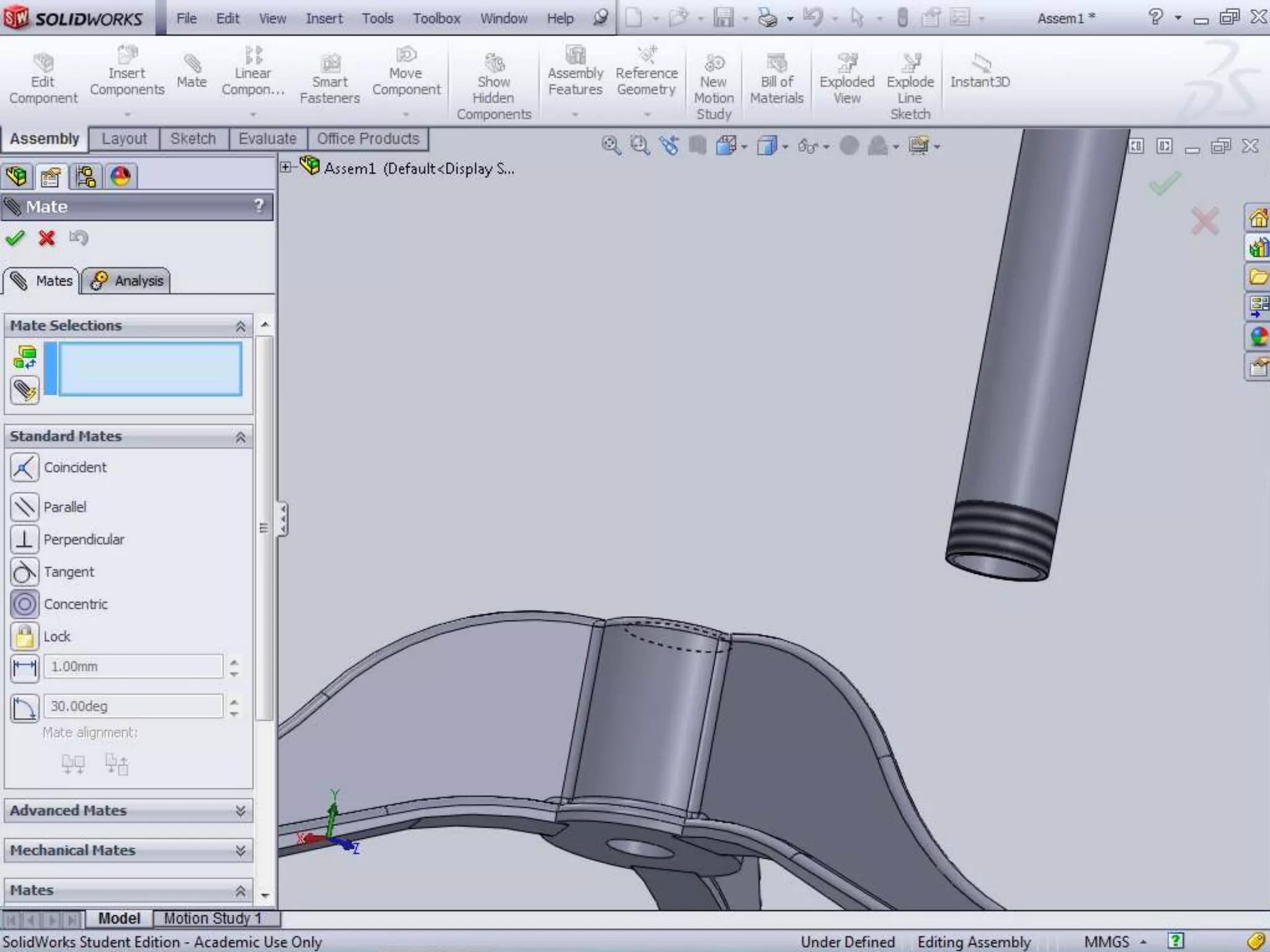Image resolution: width=1270 pixels, height=952 pixels.
Task: Open the DisplayManager tab icon
Action: 120,177
